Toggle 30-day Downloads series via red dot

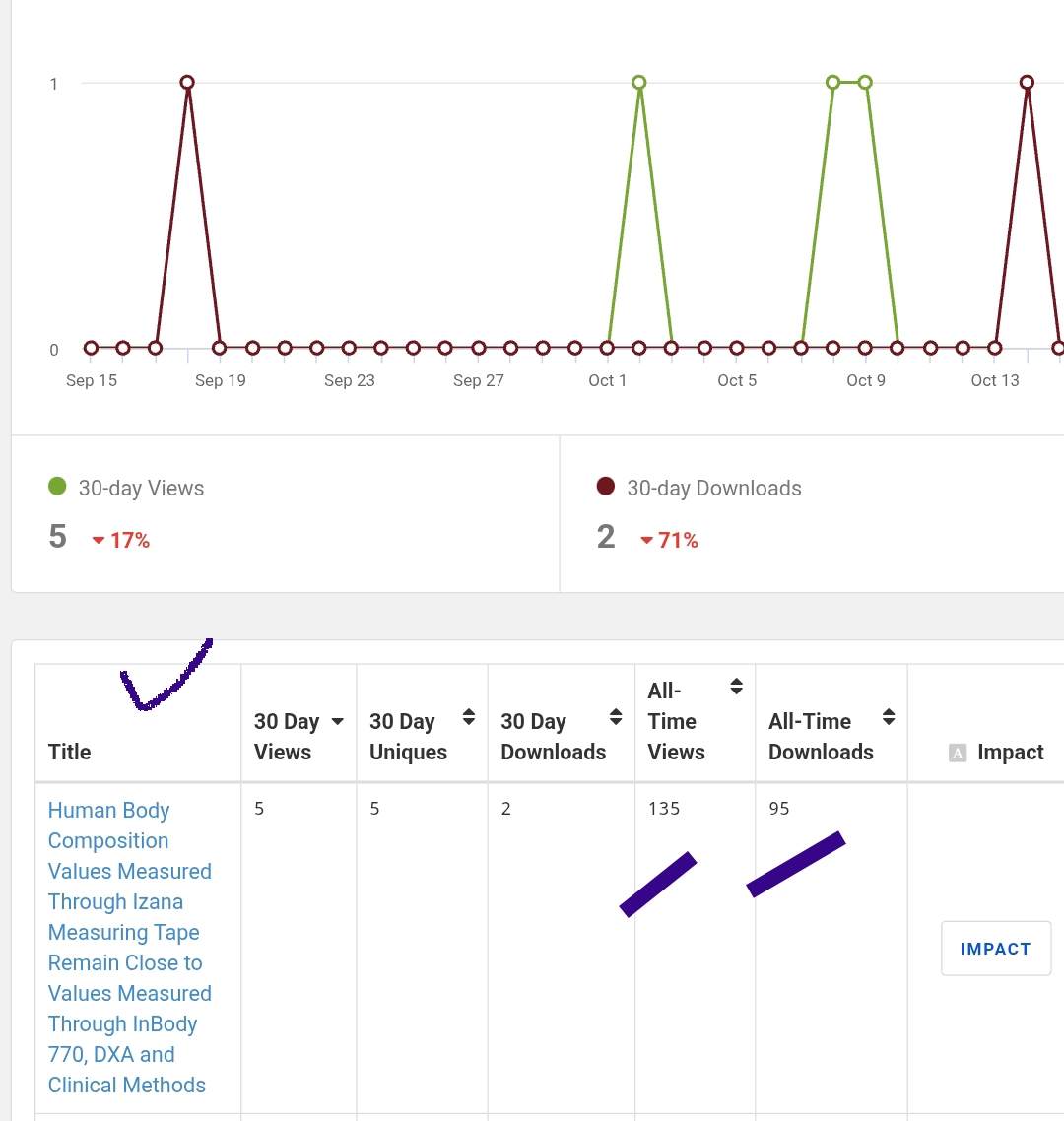pos(606,486)
